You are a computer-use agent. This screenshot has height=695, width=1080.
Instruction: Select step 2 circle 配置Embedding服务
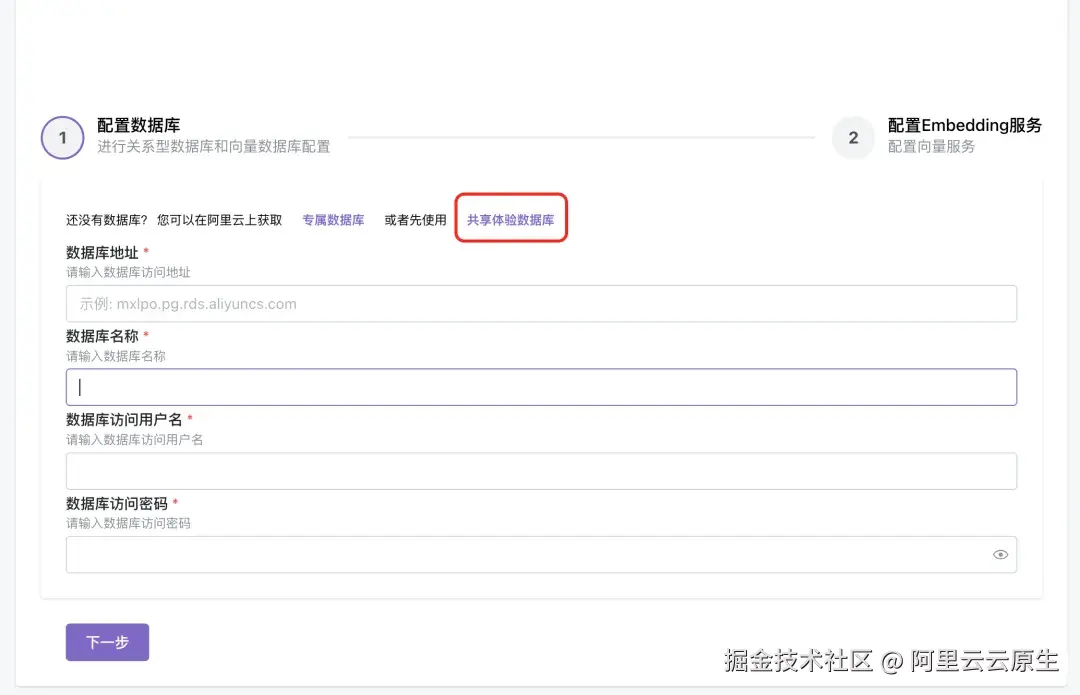[x=853, y=138]
